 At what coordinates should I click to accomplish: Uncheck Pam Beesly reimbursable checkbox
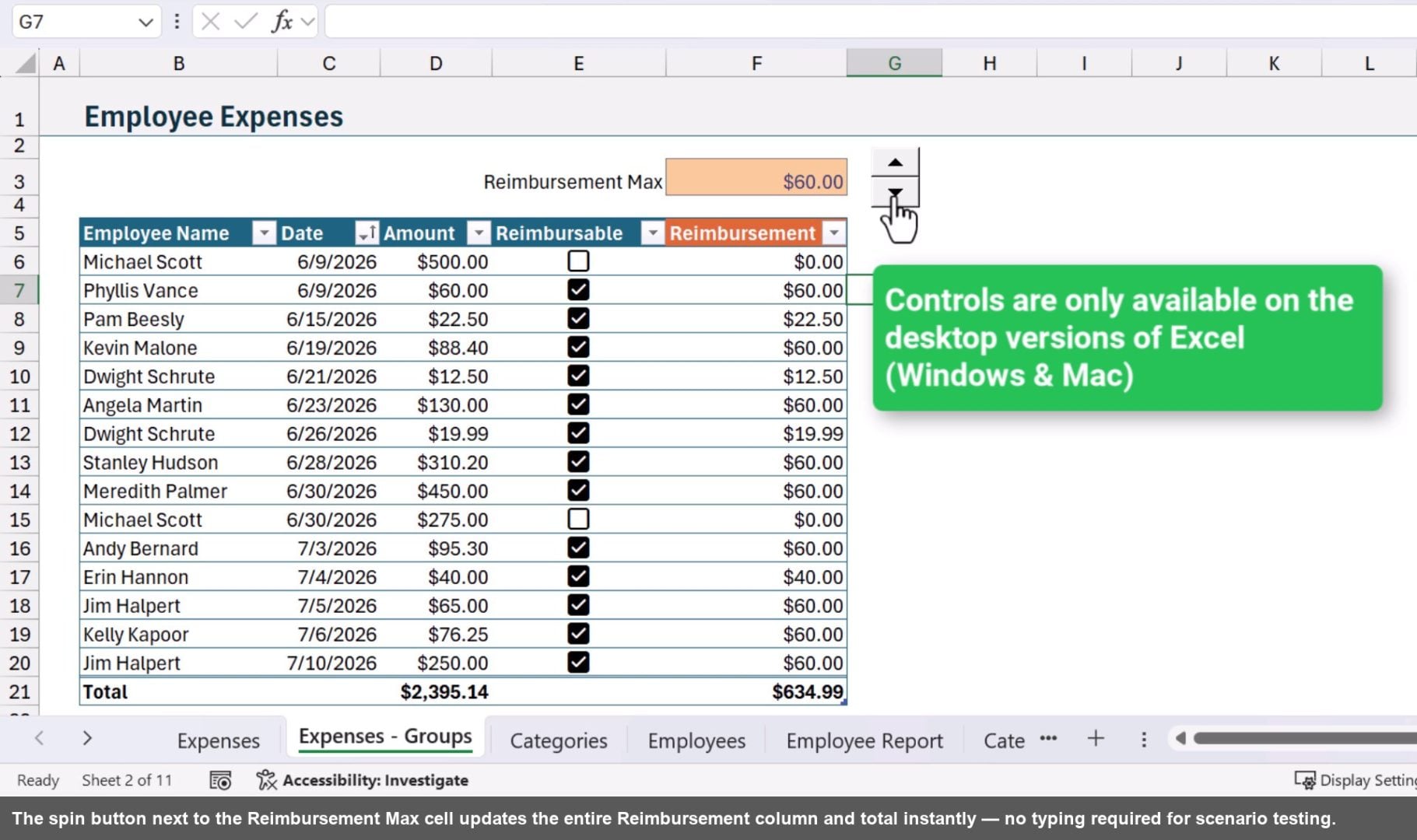[578, 319]
